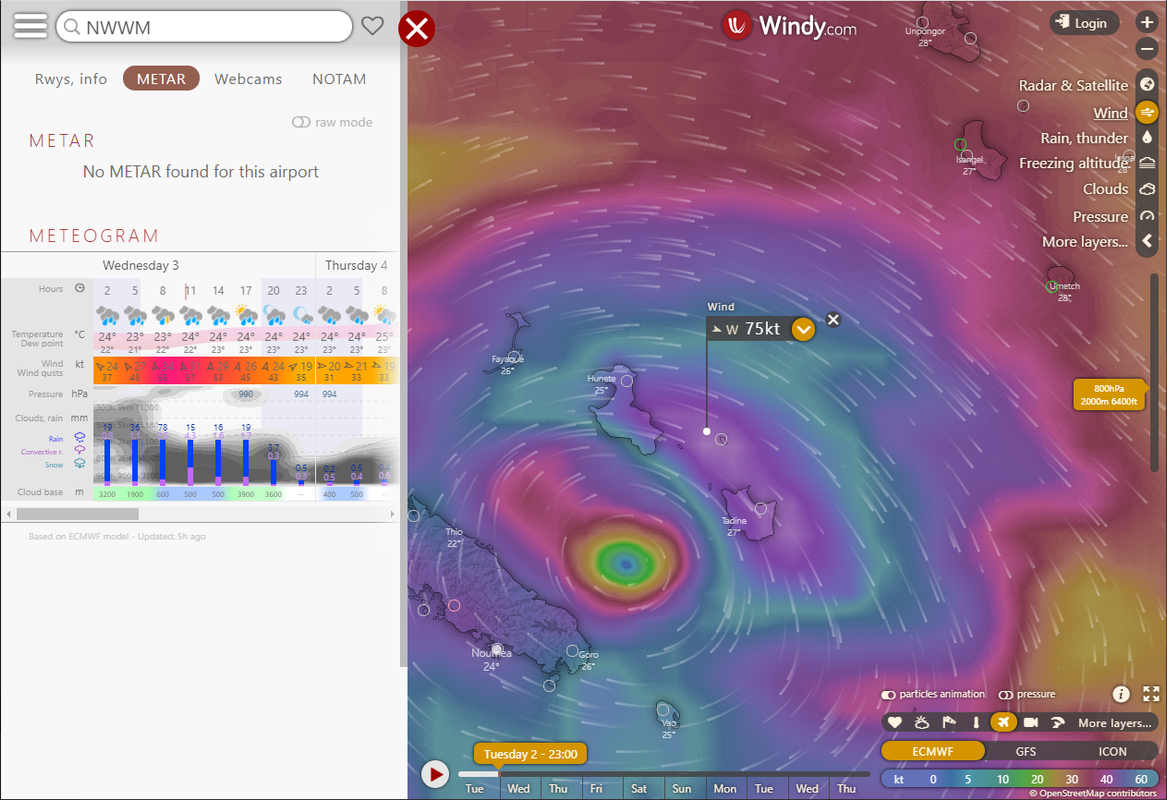Jump timeline to Sun
The image size is (1167, 800).
(682, 789)
